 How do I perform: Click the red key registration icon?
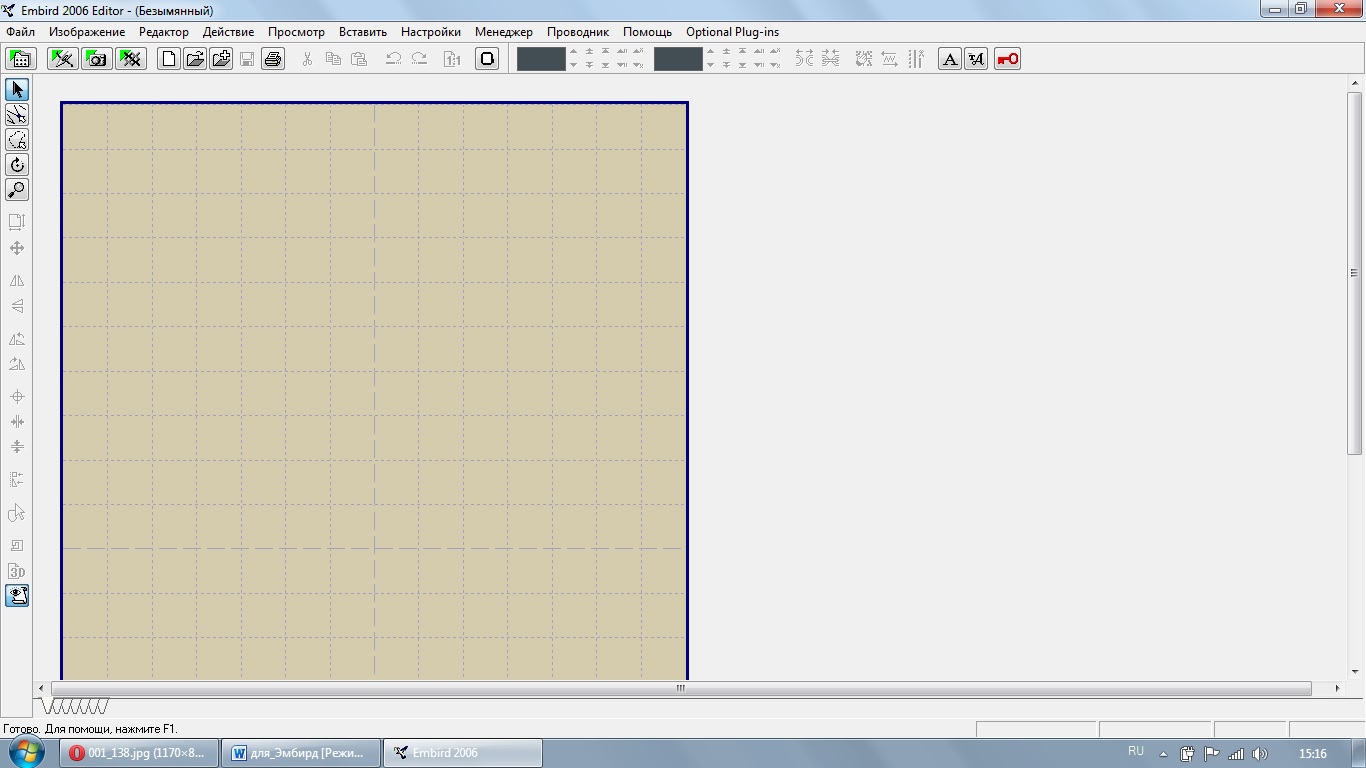pos(1007,59)
